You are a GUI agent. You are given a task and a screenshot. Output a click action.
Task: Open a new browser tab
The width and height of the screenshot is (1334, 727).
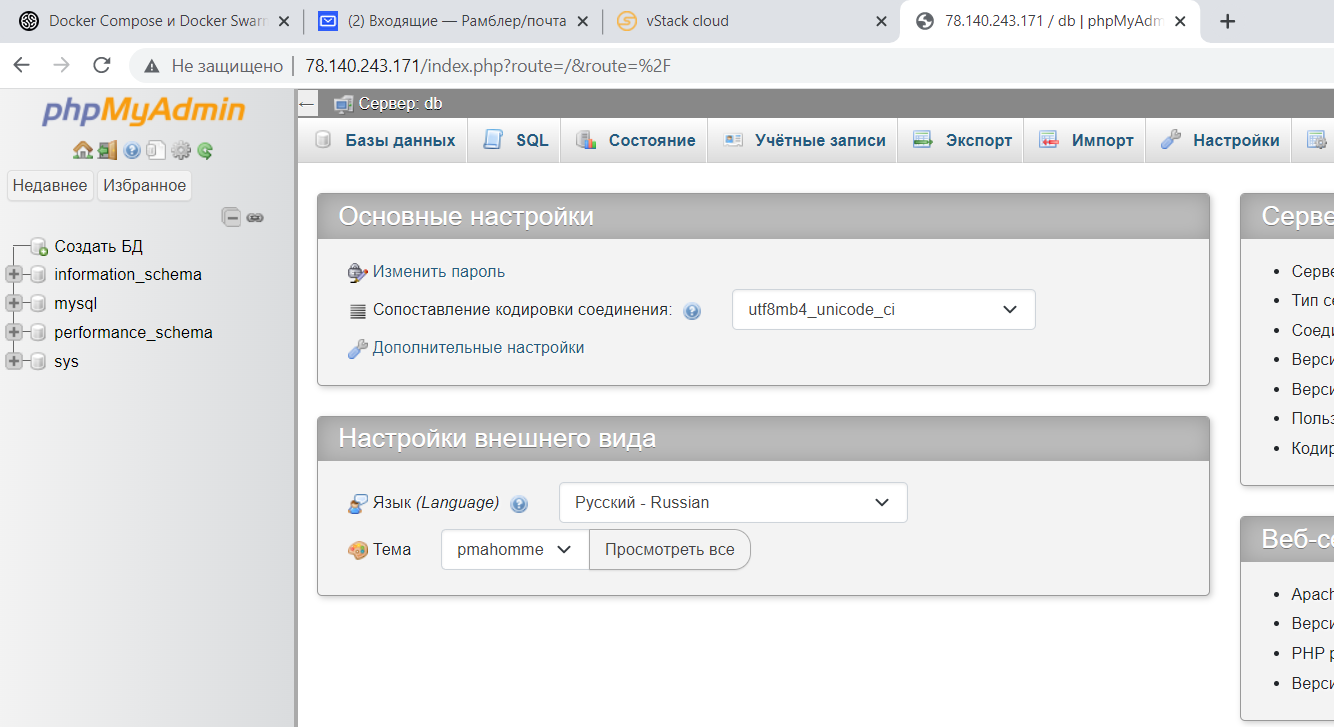point(1228,21)
